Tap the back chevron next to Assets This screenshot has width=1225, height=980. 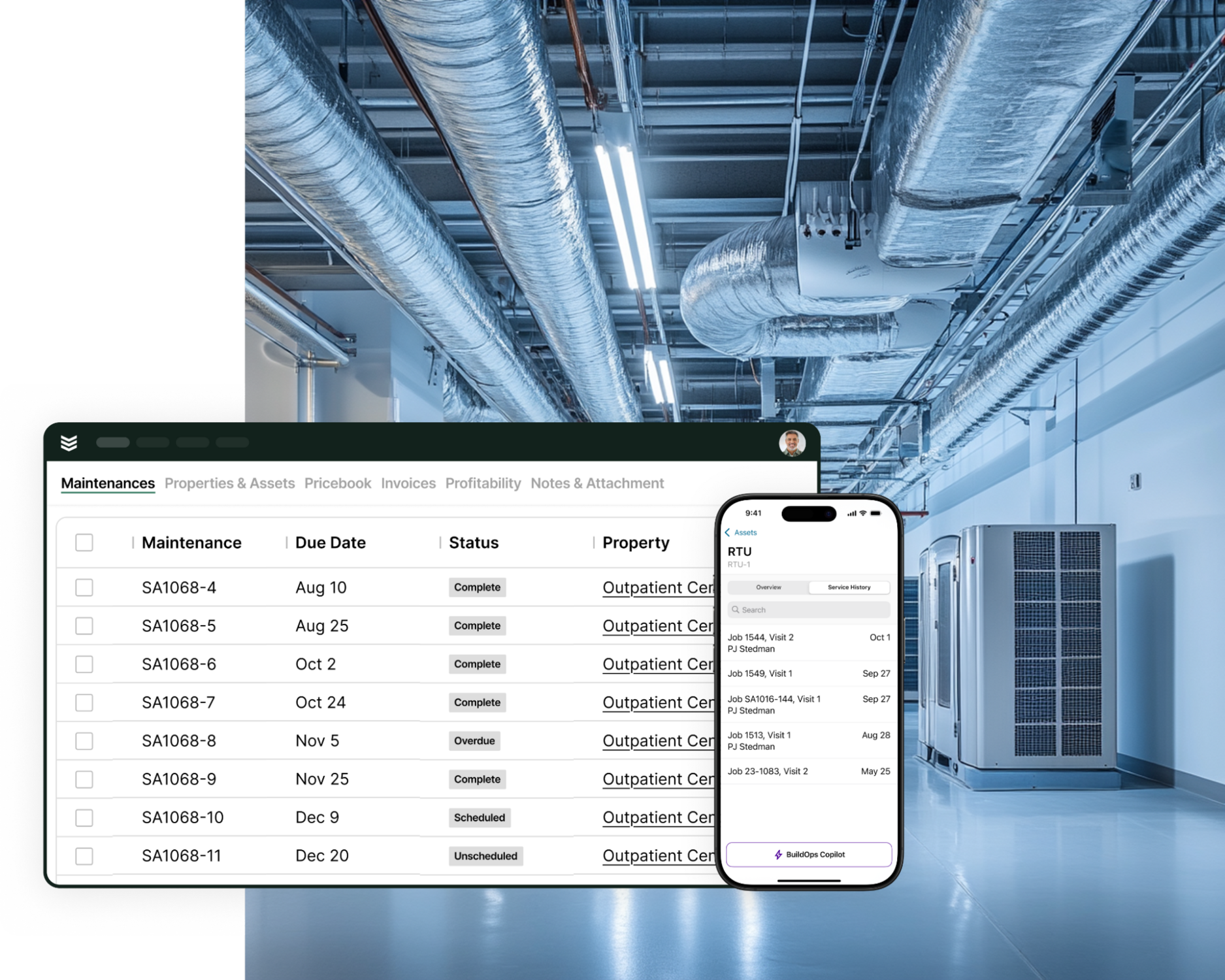(728, 532)
